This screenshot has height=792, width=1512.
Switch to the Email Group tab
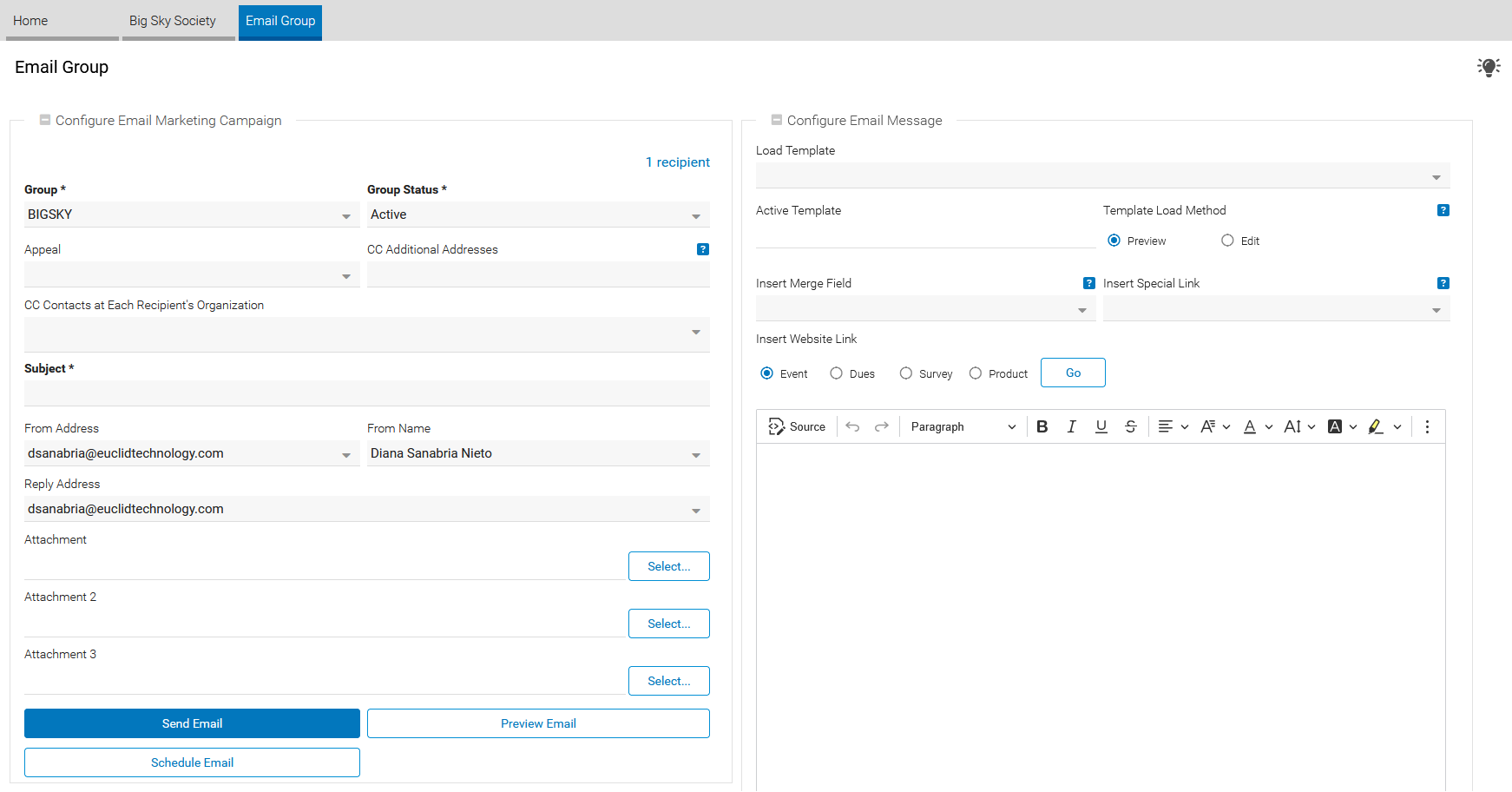[x=280, y=21]
